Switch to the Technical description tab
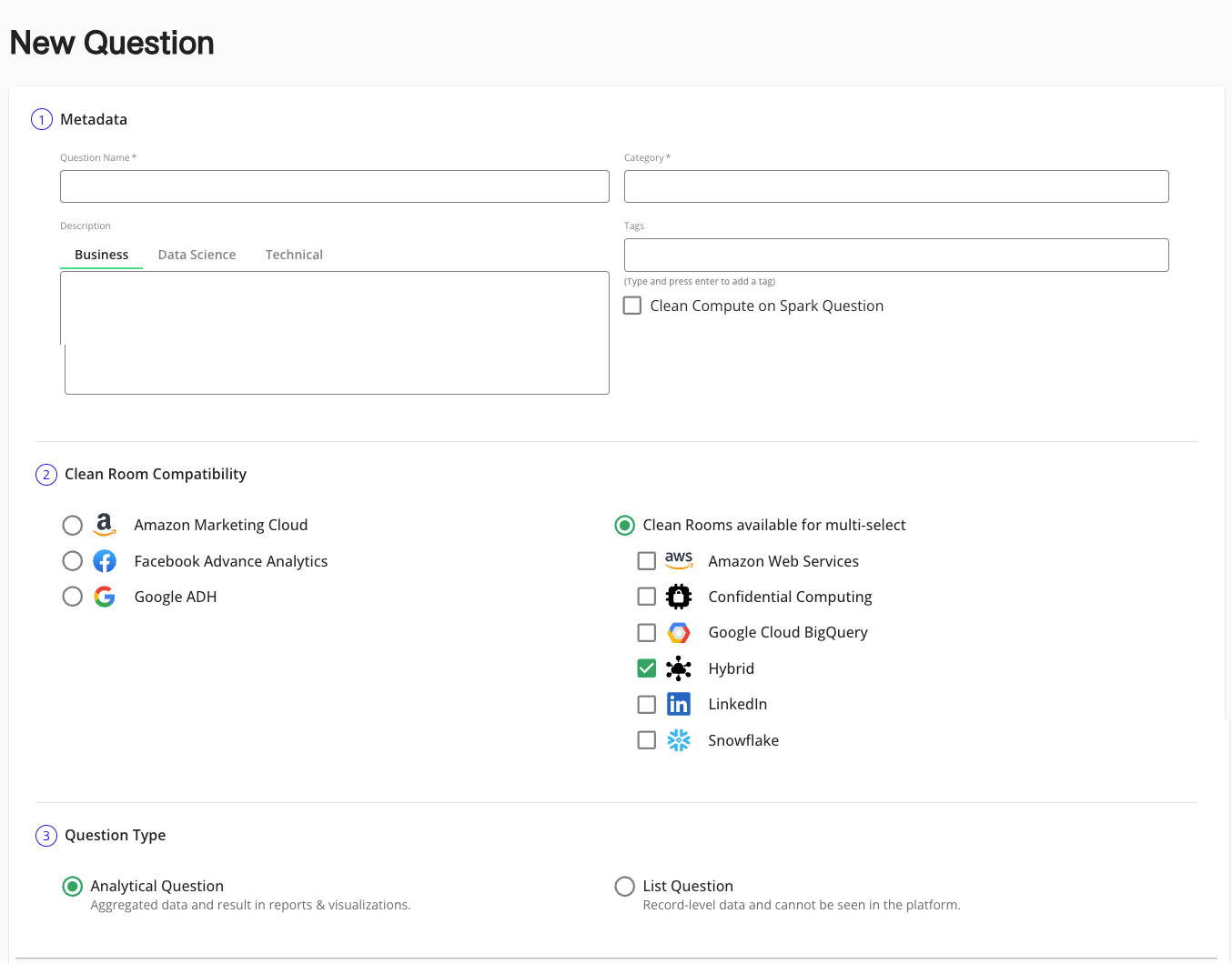Viewport: 1232px width, 964px height. coord(294,255)
